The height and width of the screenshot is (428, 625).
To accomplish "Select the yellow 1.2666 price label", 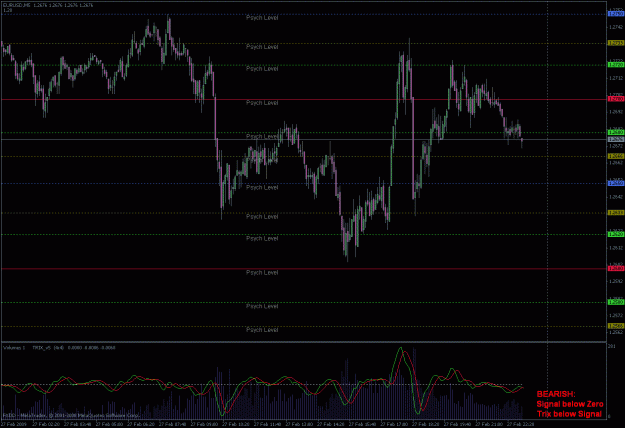I will (x=616, y=156).
